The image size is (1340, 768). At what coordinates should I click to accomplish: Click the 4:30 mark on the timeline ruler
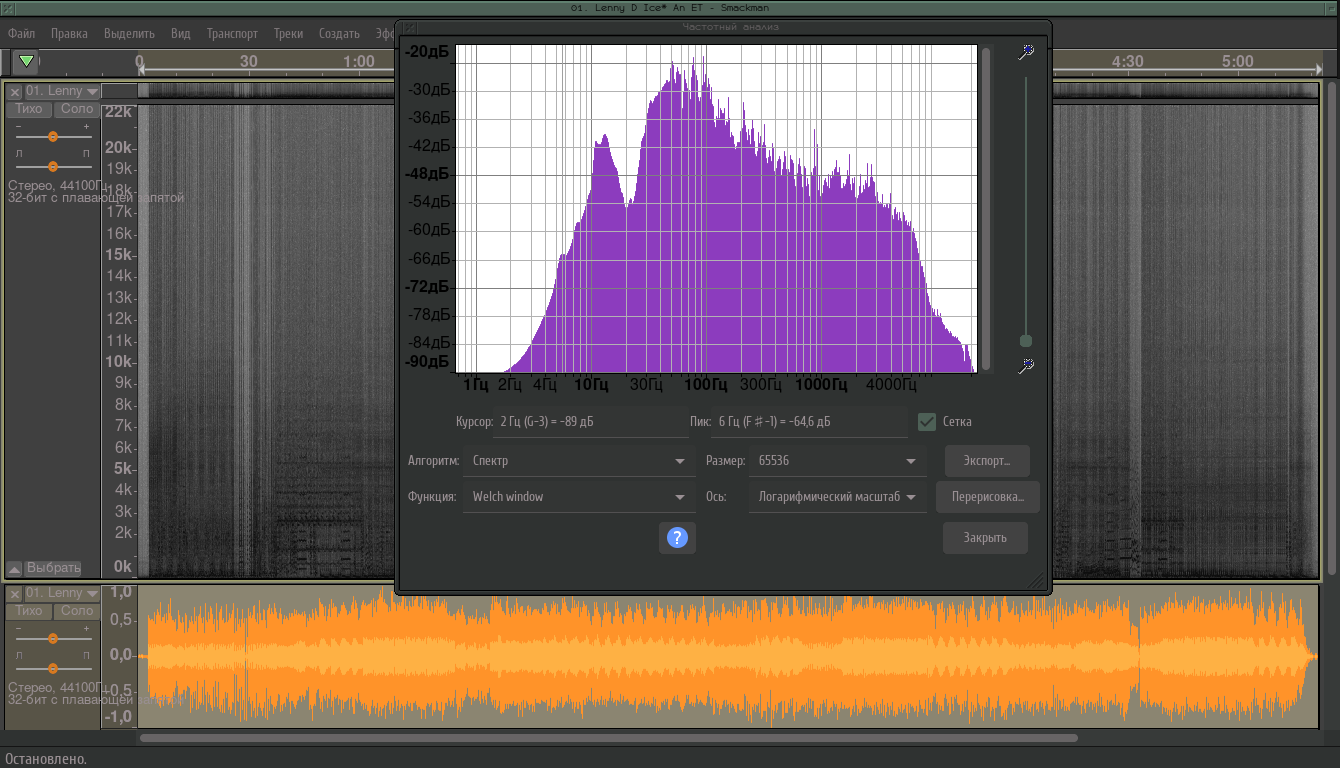[1127, 61]
